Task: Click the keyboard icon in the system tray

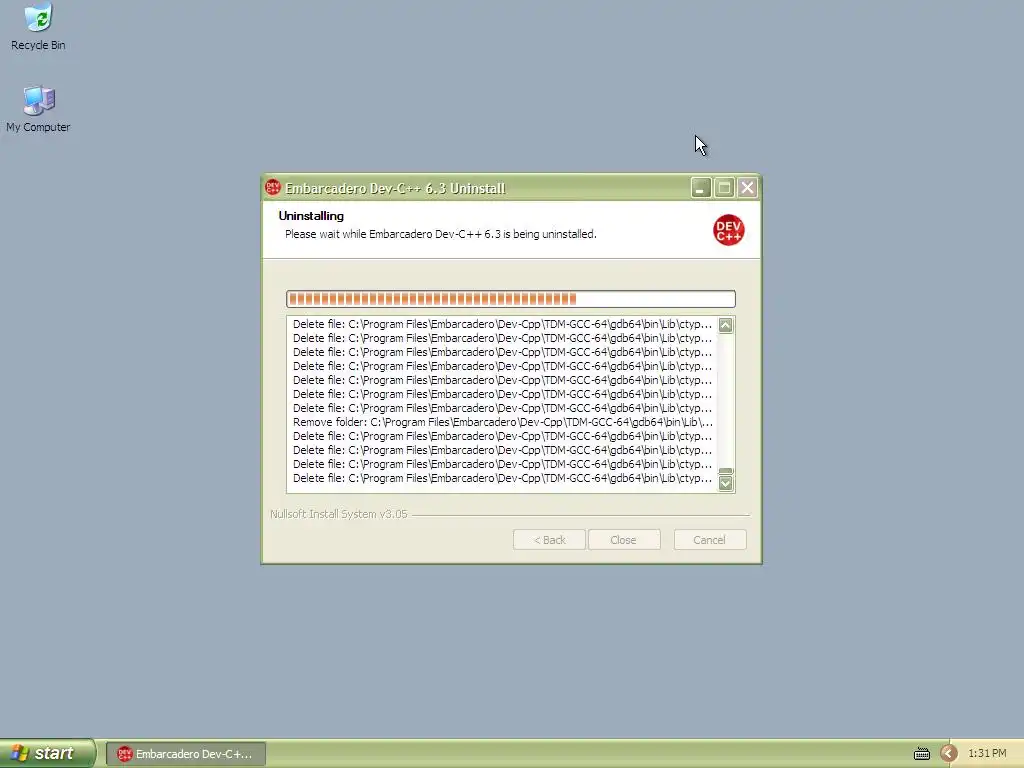Action: (x=921, y=754)
